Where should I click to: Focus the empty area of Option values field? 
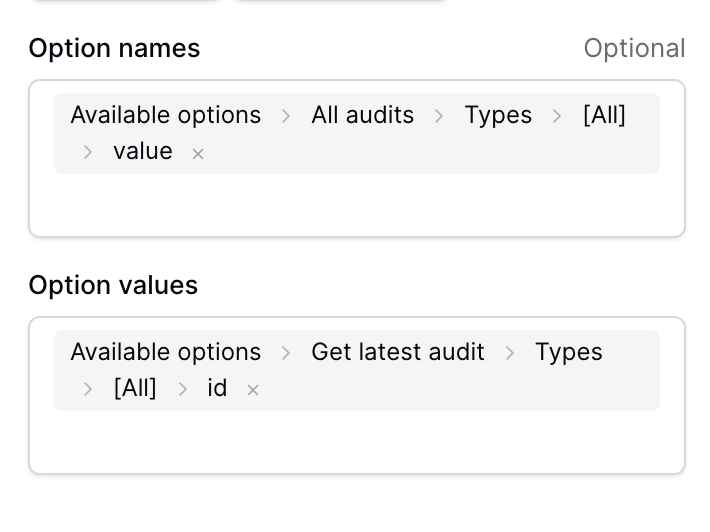coord(357,441)
